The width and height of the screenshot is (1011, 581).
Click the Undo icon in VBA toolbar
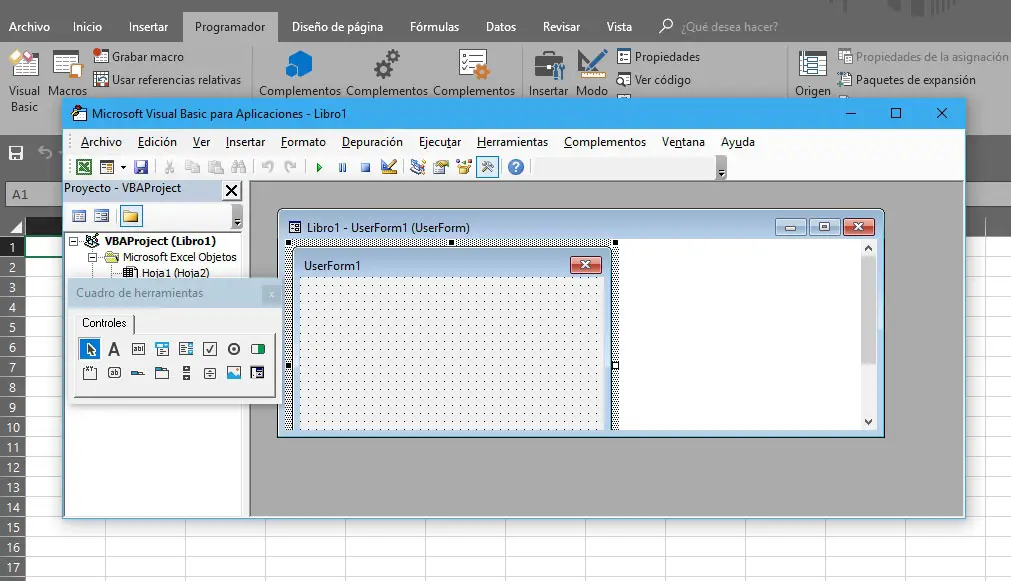pos(267,167)
